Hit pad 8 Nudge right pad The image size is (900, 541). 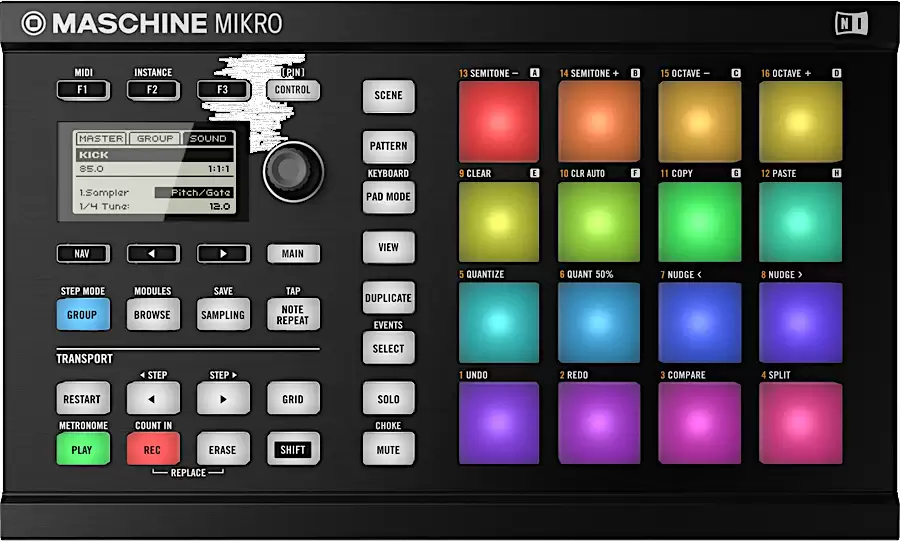click(801, 322)
